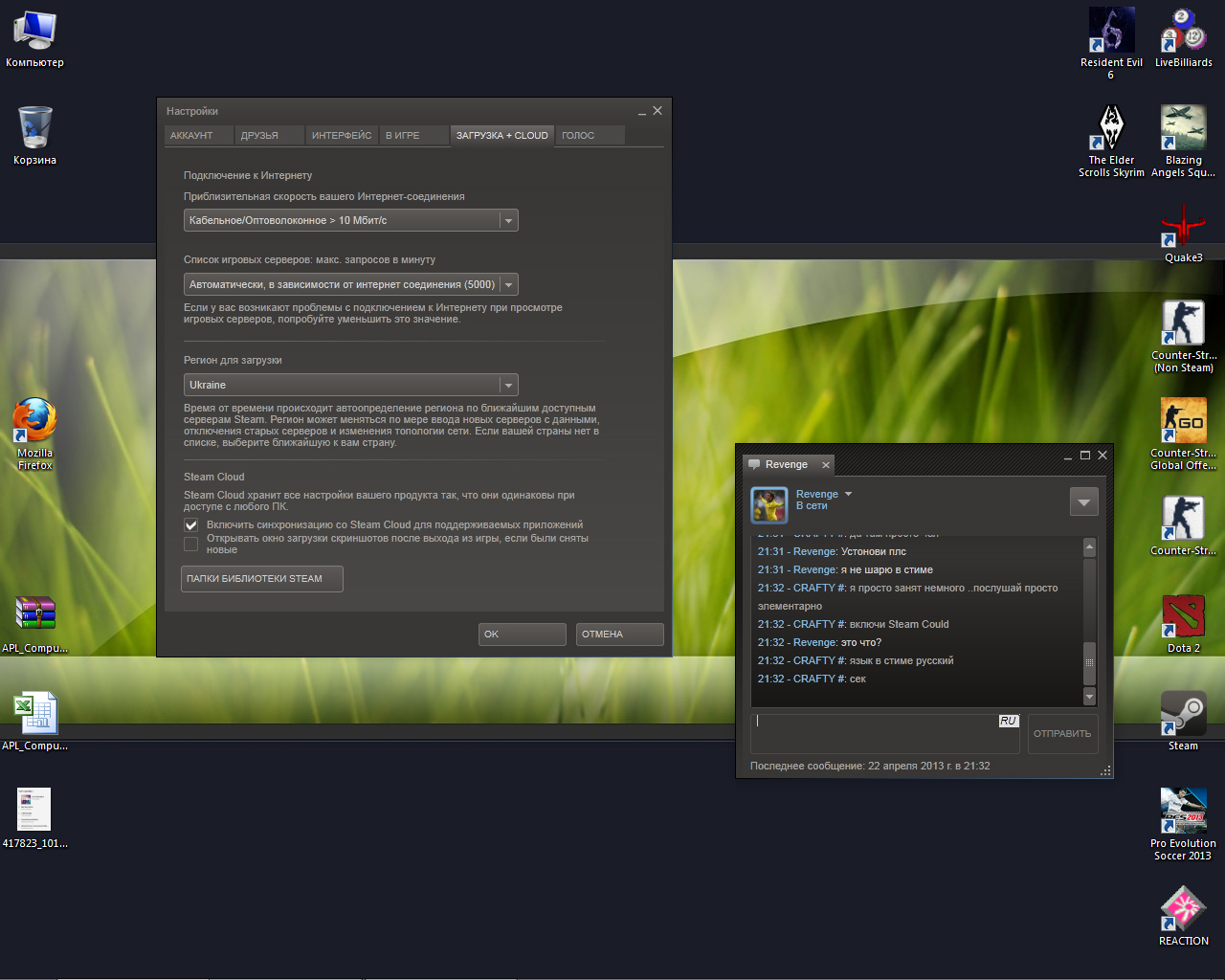
Task: Expand the Revenge name dropdown arrow
Action: point(848,494)
